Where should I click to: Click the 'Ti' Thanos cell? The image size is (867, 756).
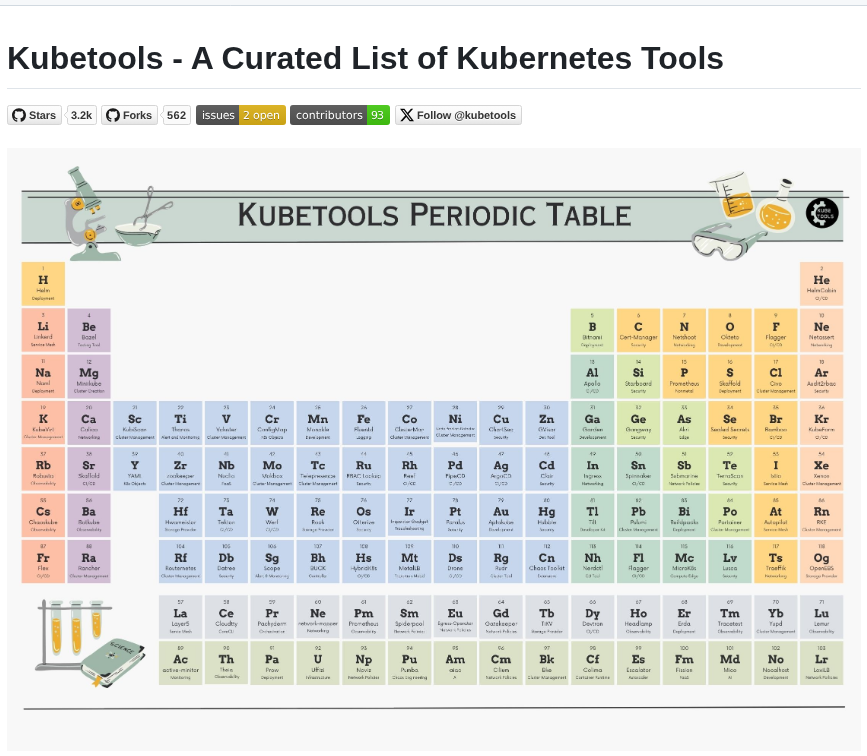[180, 423]
